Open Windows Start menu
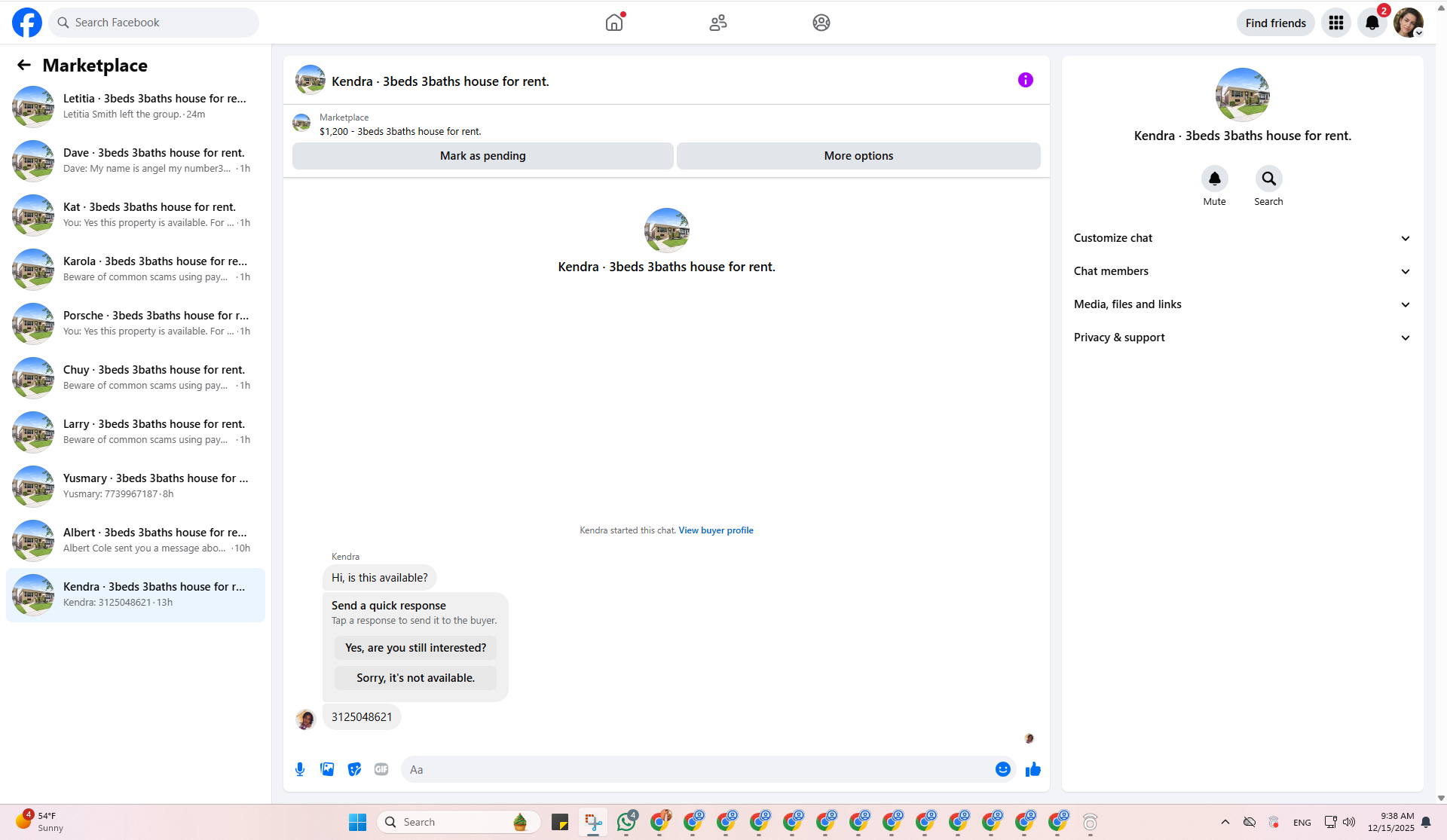 click(358, 822)
